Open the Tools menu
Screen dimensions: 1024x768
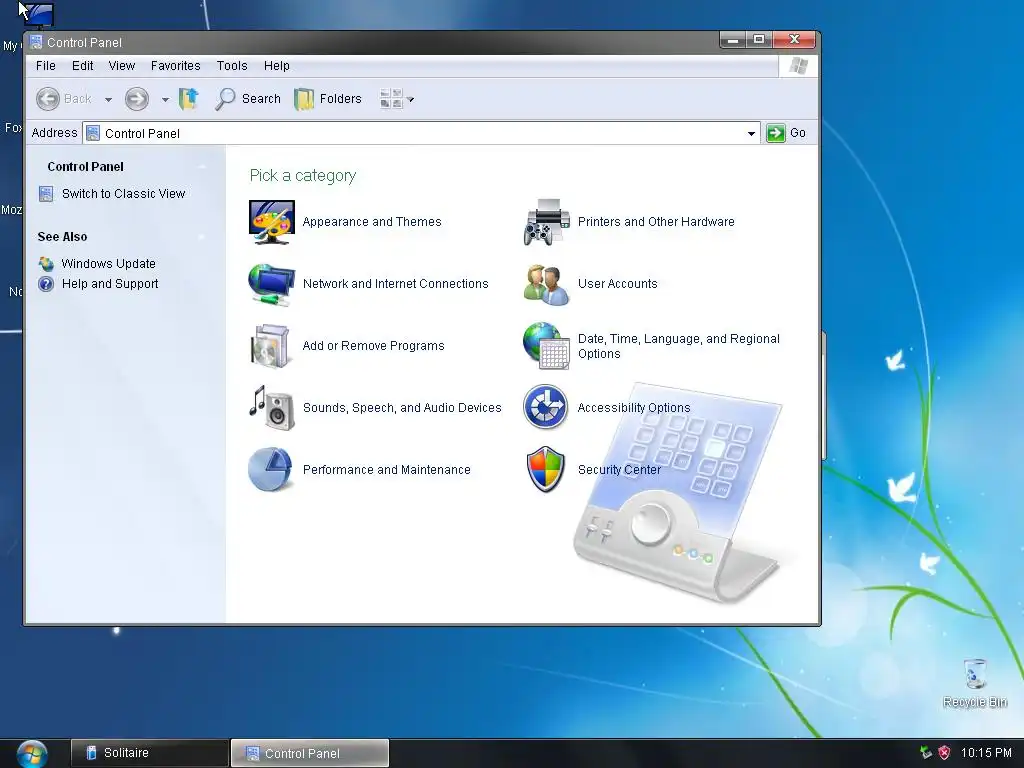click(232, 66)
